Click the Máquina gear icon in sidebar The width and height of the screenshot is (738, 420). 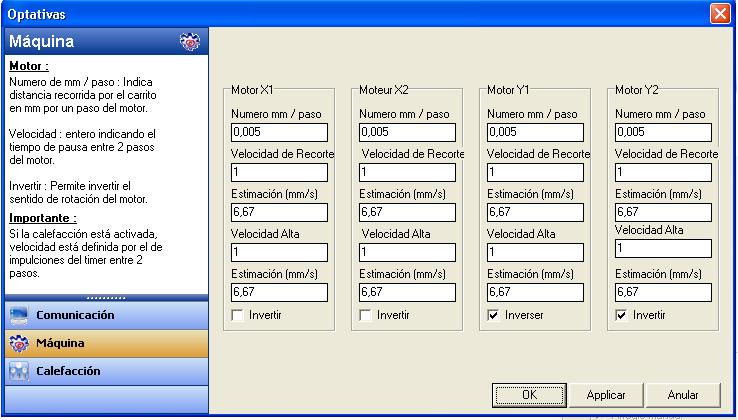tap(19, 343)
